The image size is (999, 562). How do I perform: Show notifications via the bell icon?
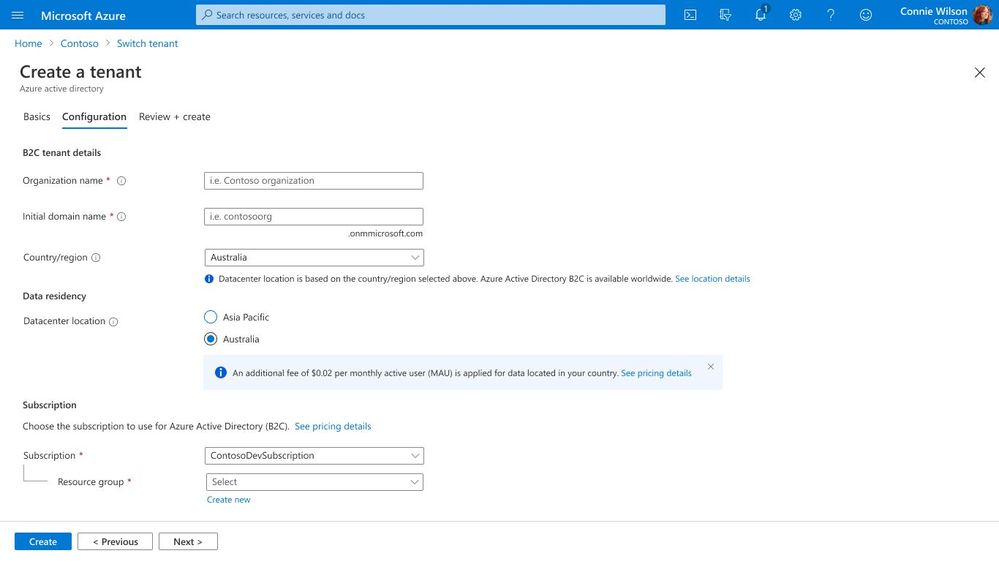point(761,15)
